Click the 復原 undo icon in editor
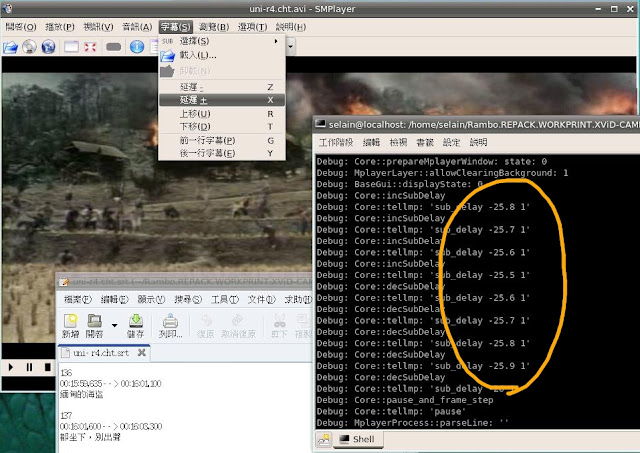Screen dimensions: 640x453 coord(206,326)
